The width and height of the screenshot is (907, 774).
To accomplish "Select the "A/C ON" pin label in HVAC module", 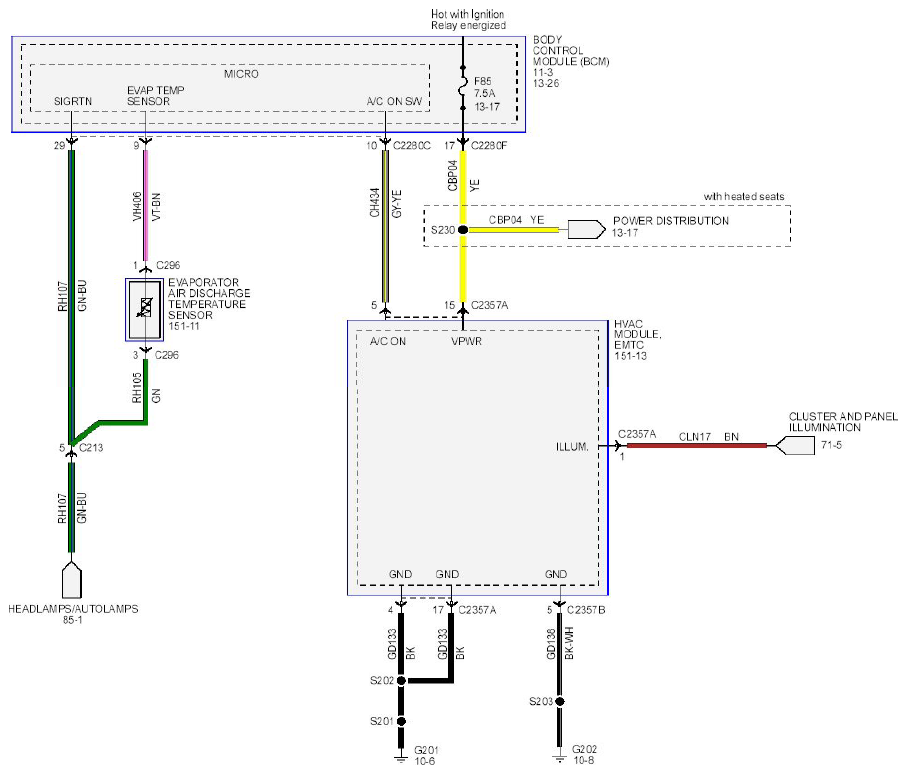I will (388, 341).
